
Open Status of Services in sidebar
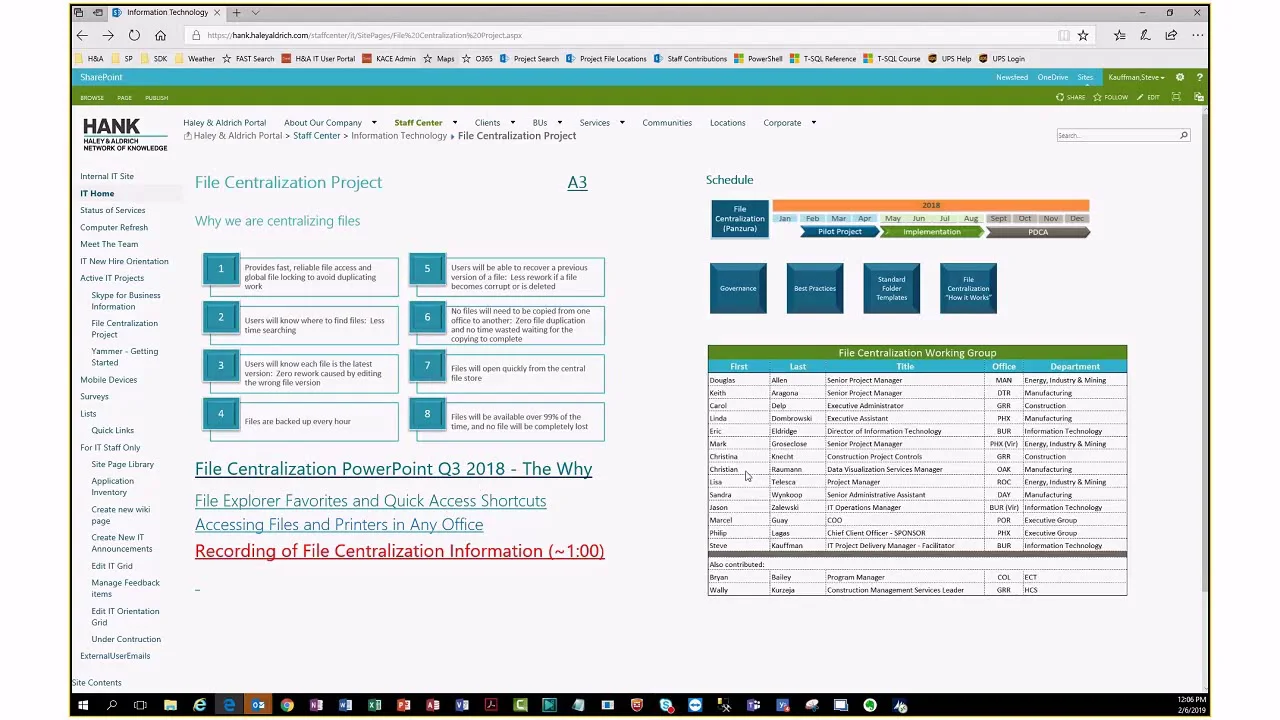click(x=112, y=210)
